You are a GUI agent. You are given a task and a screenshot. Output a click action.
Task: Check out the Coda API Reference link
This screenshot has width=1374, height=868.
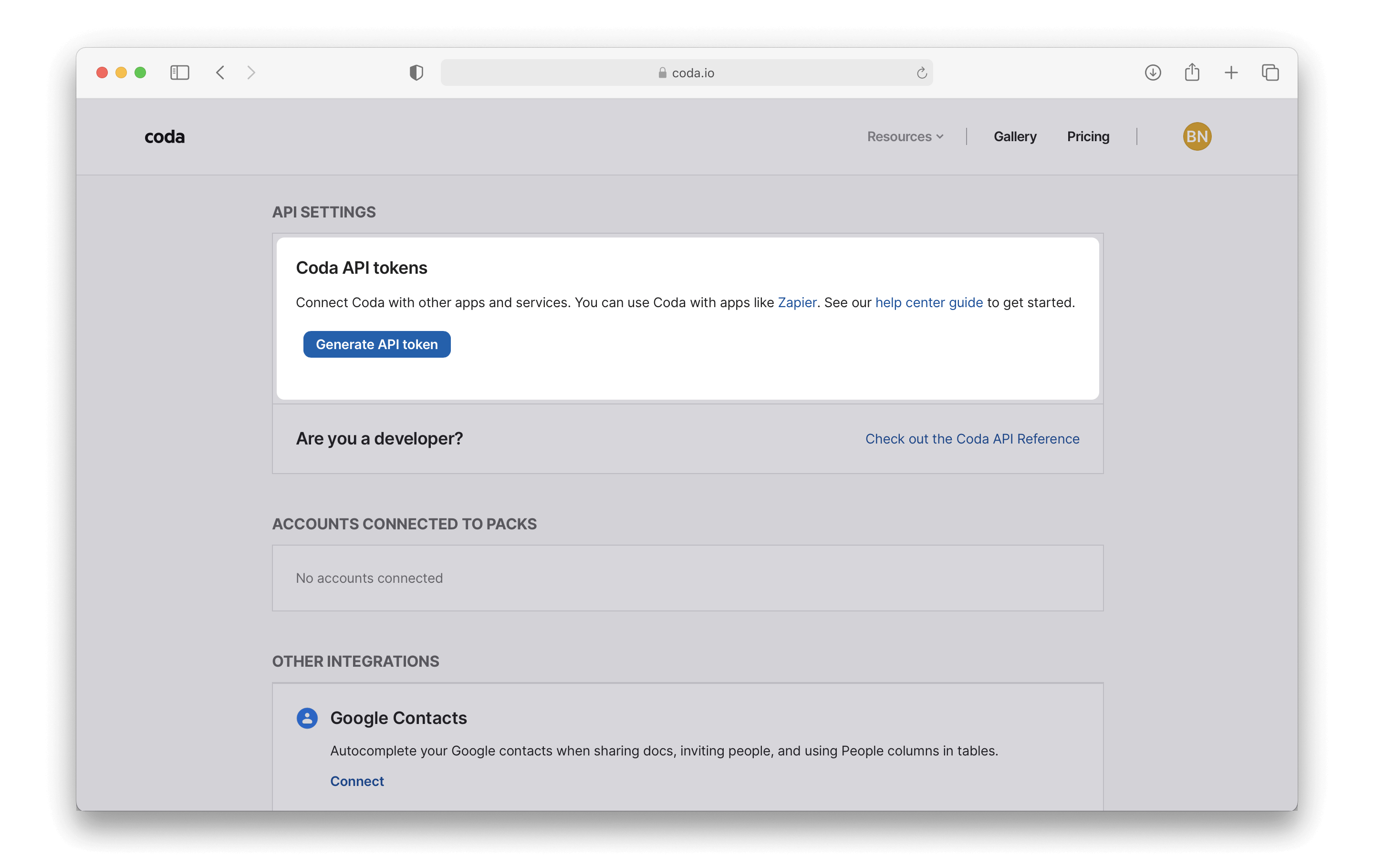[972, 439]
